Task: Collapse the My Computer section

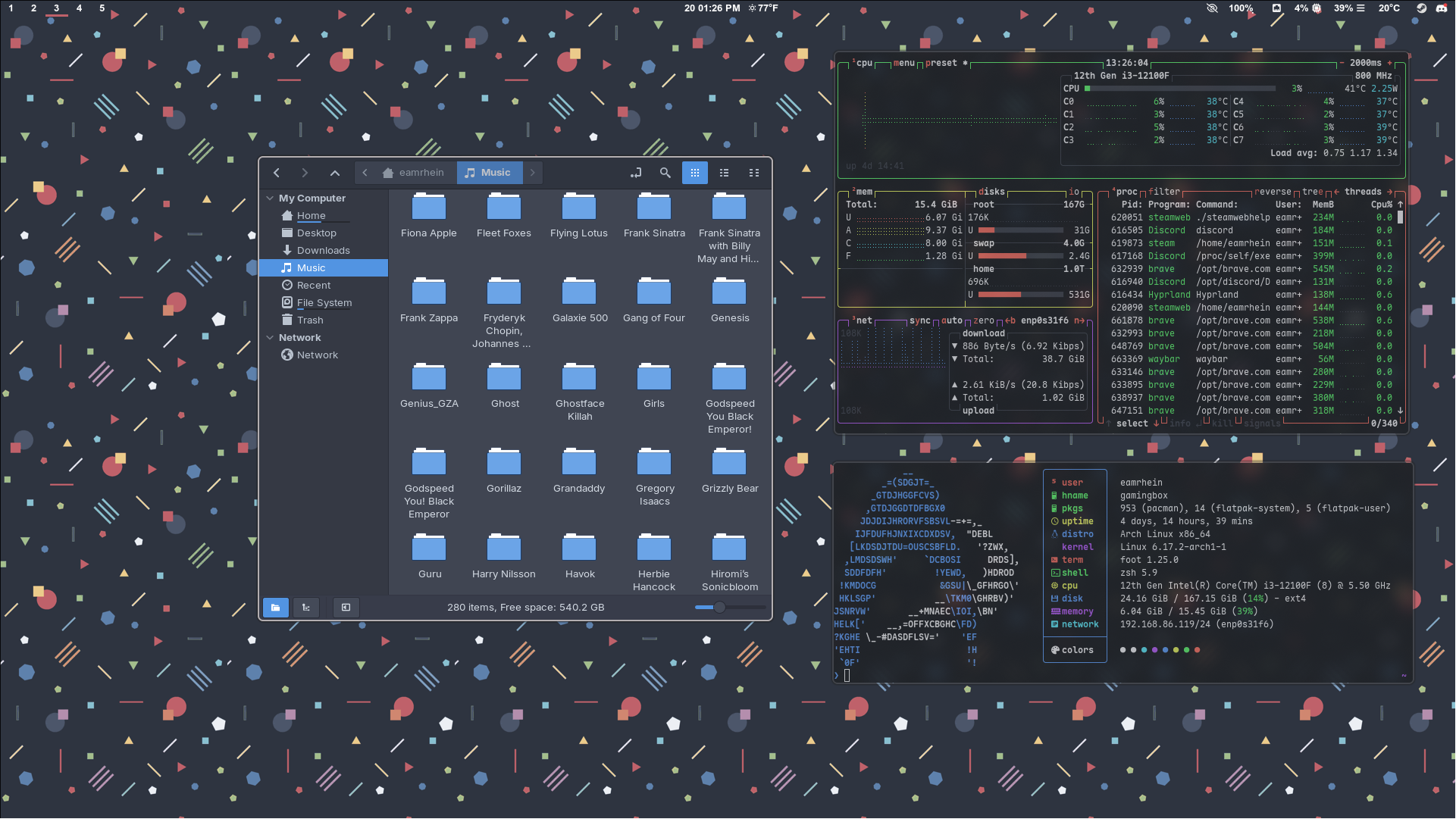Action: [271, 198]
